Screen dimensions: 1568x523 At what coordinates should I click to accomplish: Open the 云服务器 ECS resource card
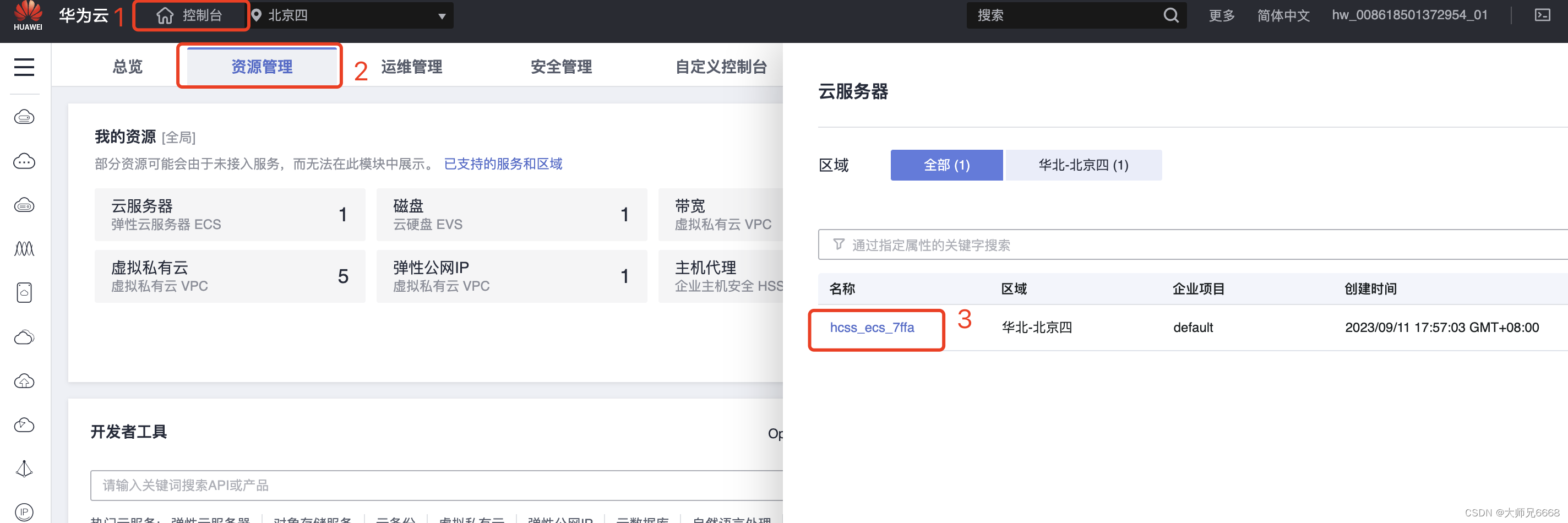coord(230,214)
